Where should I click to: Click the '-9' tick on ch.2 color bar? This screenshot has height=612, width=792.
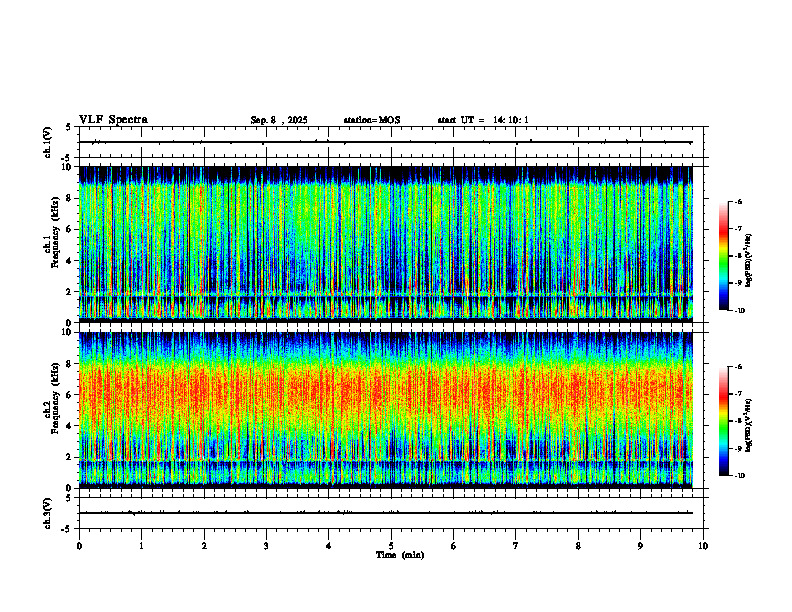tap(738, 448)
